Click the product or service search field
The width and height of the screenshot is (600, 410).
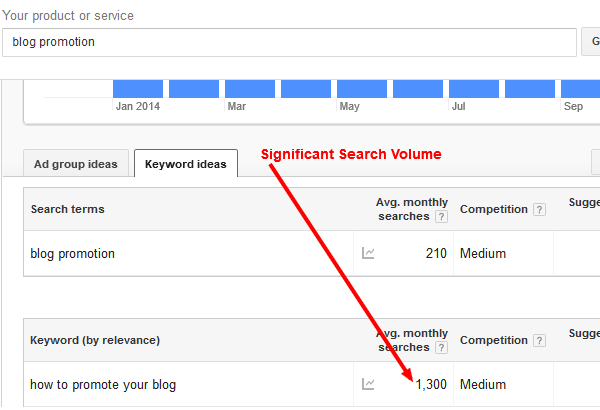coord(290,42)
